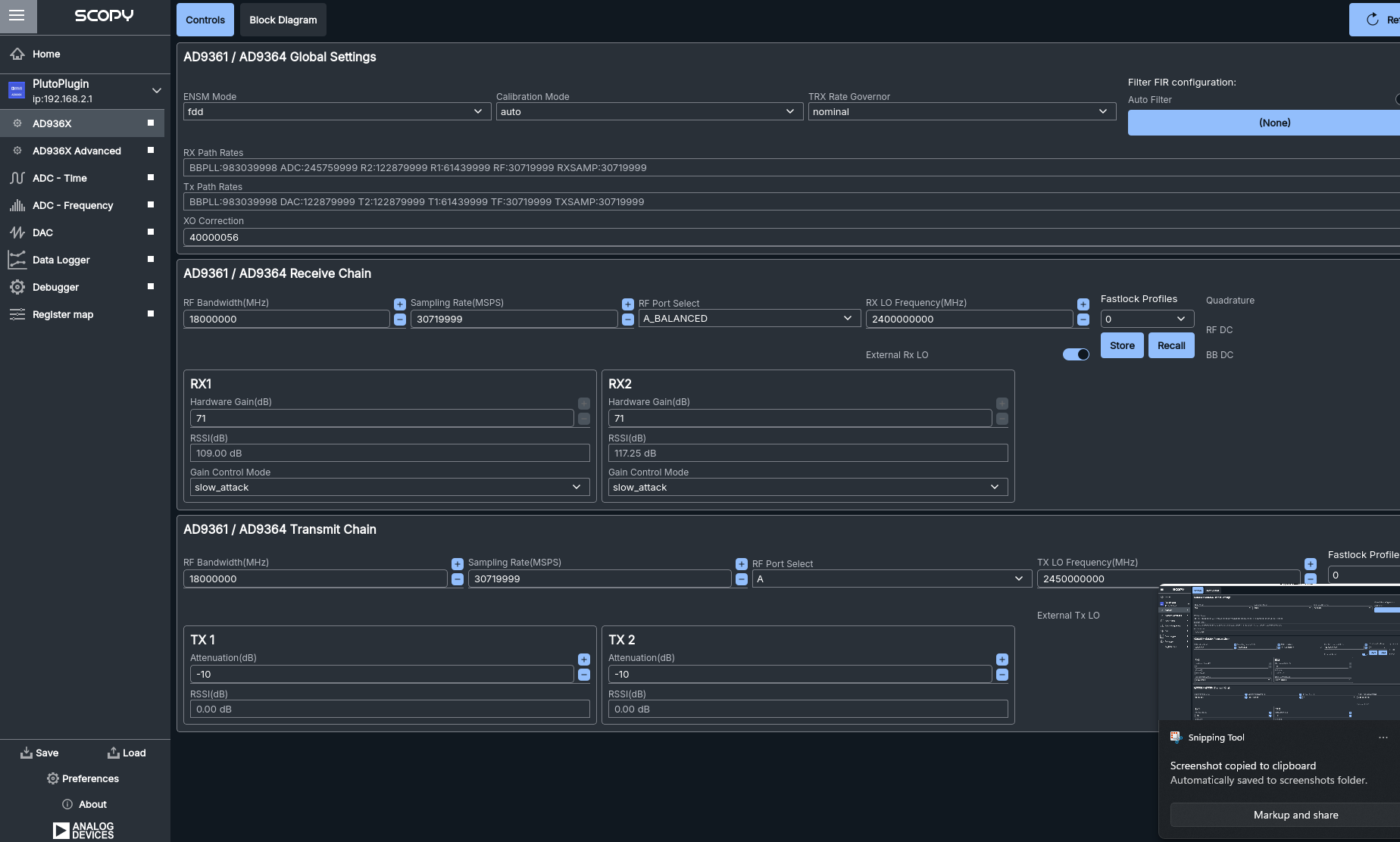The height and width of the screenshot is (842, 1400).
Task: Toggle Register map run square indicator
Action: tap(151, 313)
